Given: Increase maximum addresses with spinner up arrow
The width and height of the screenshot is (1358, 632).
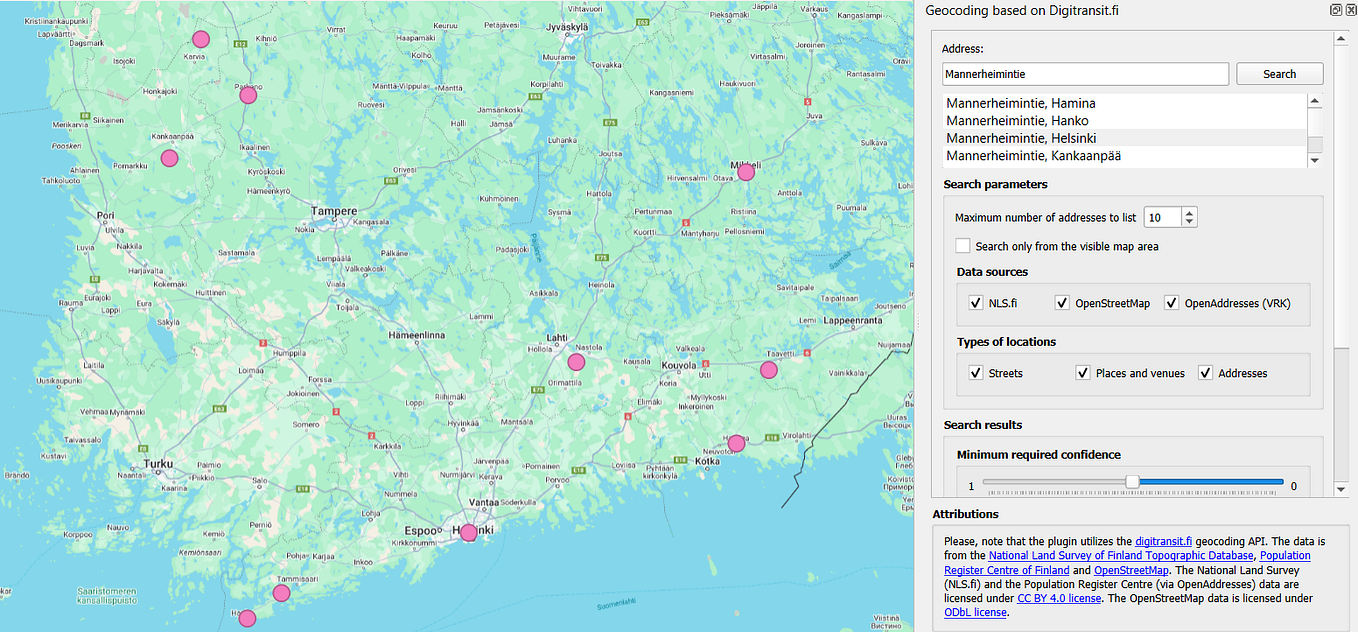Looking at the screenshot, I should tap(1188, 211).
